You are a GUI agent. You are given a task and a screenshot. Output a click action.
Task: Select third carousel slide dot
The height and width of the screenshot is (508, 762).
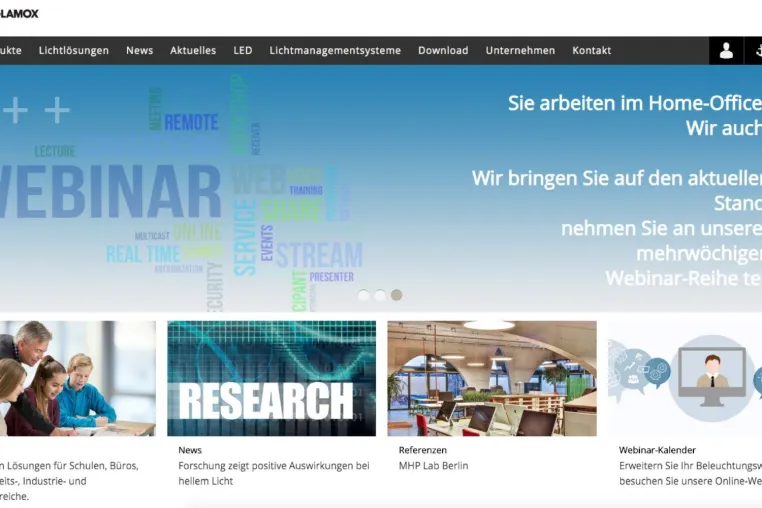tap(397, 295)
